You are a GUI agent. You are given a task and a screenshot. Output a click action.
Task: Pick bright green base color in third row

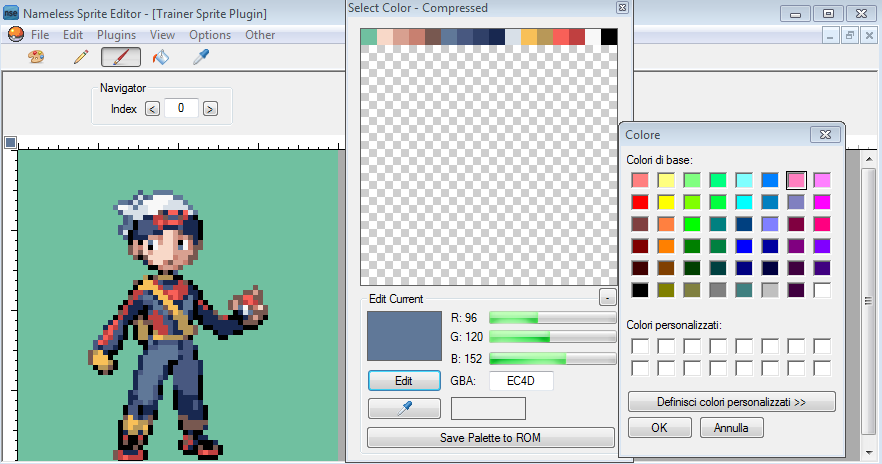[692, 224]
